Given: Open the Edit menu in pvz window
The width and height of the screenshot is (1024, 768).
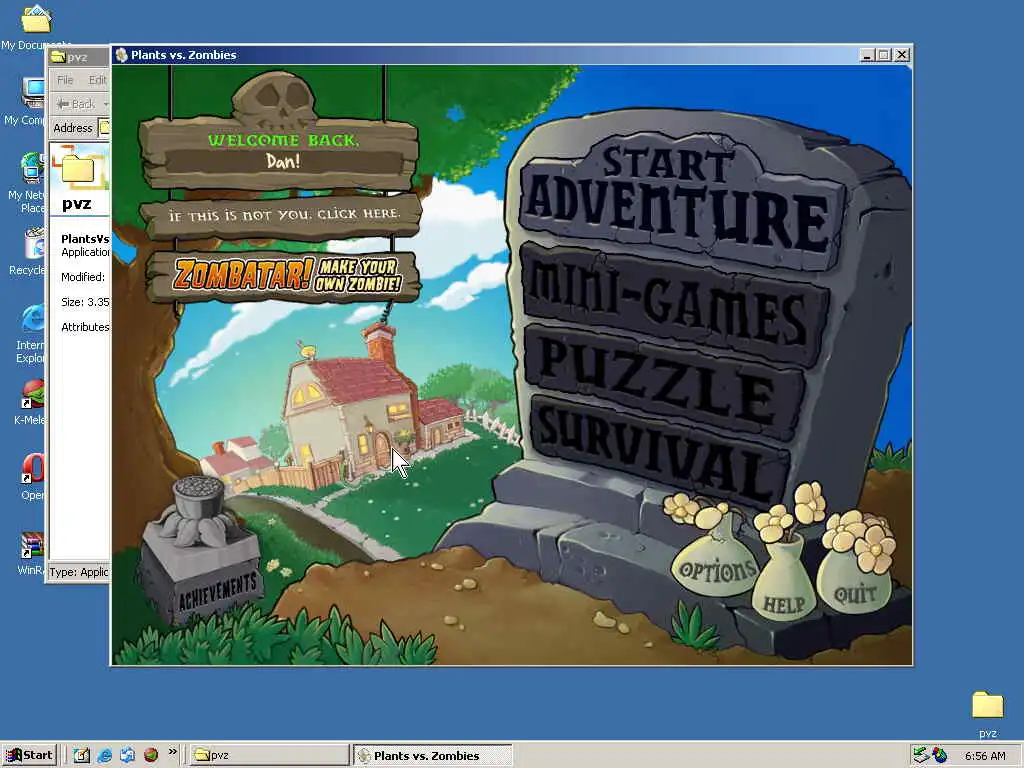Looking at the screenshot, I should tap(98, 80).
